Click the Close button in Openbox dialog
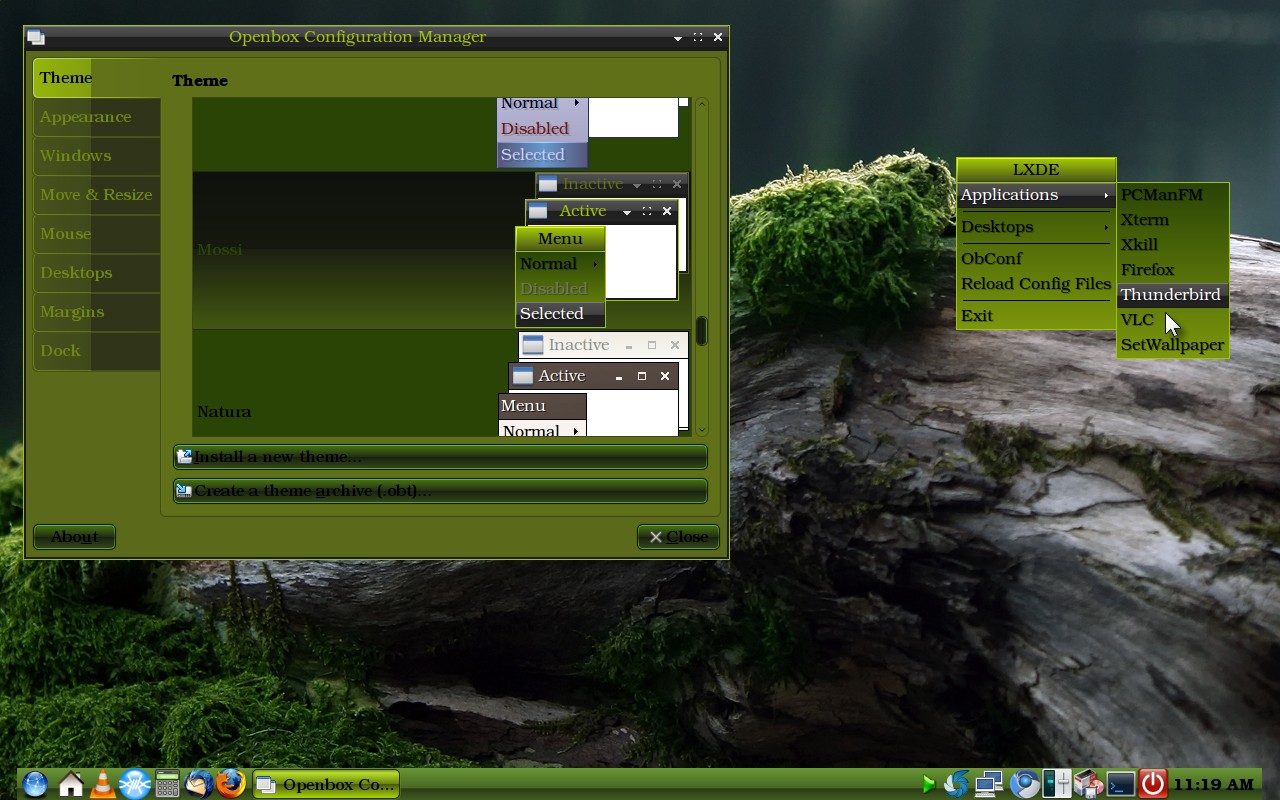Viewport: 1280px width, 800px height. click(x=678, y=537)
